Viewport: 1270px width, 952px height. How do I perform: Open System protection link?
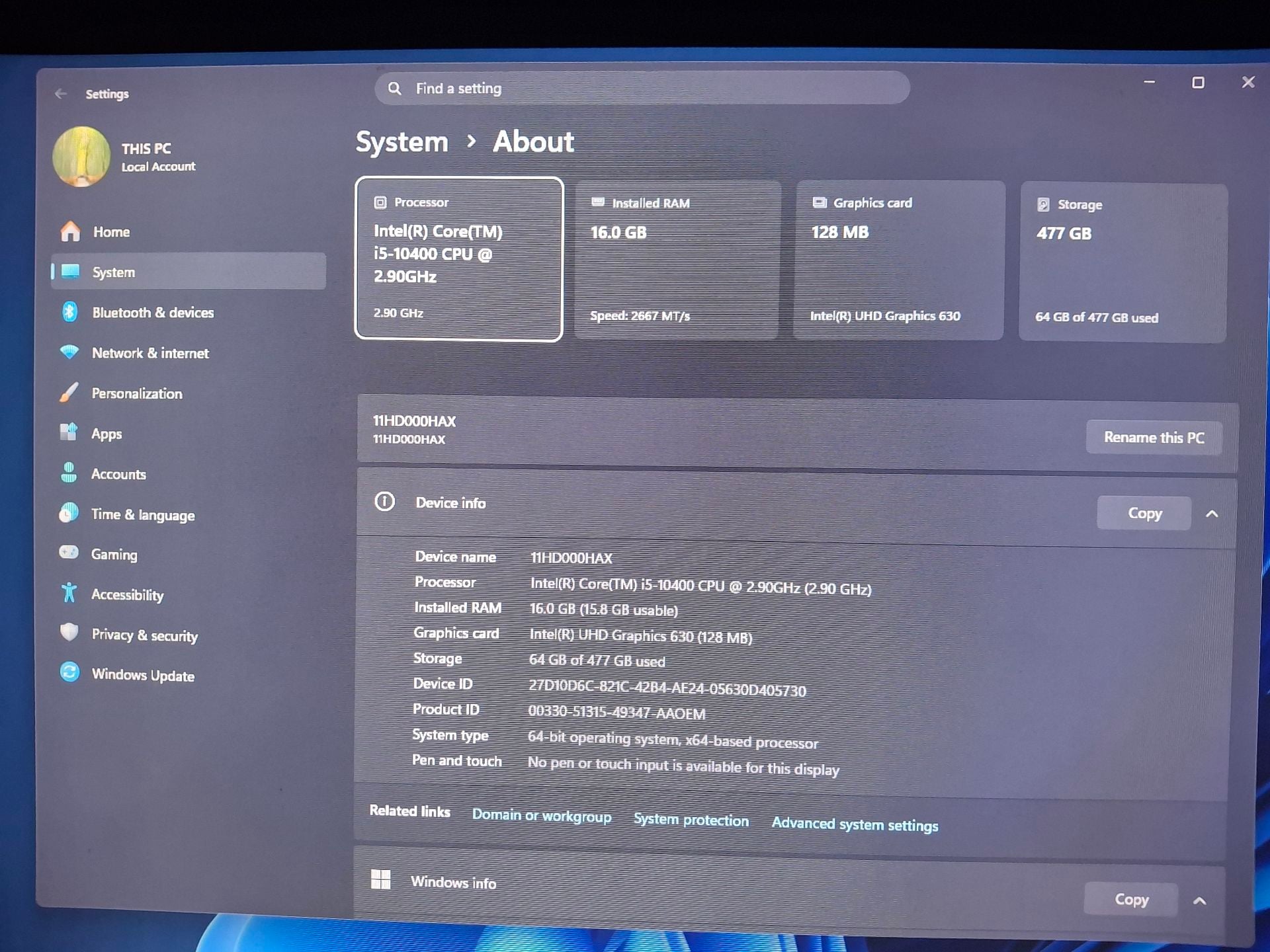pyautogui.click(x=691, y=820)
